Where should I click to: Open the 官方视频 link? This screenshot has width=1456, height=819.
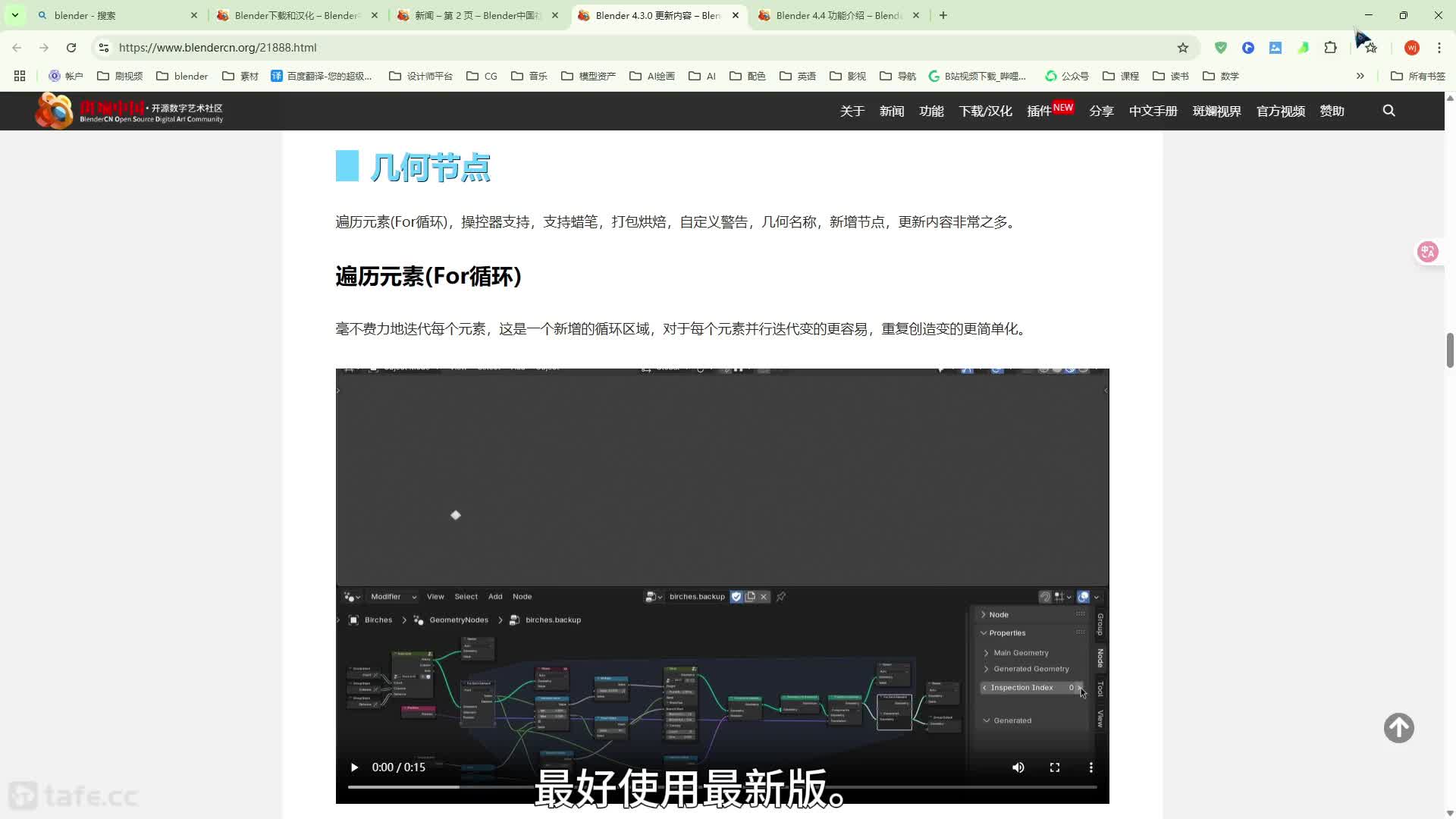(1280, 111)
